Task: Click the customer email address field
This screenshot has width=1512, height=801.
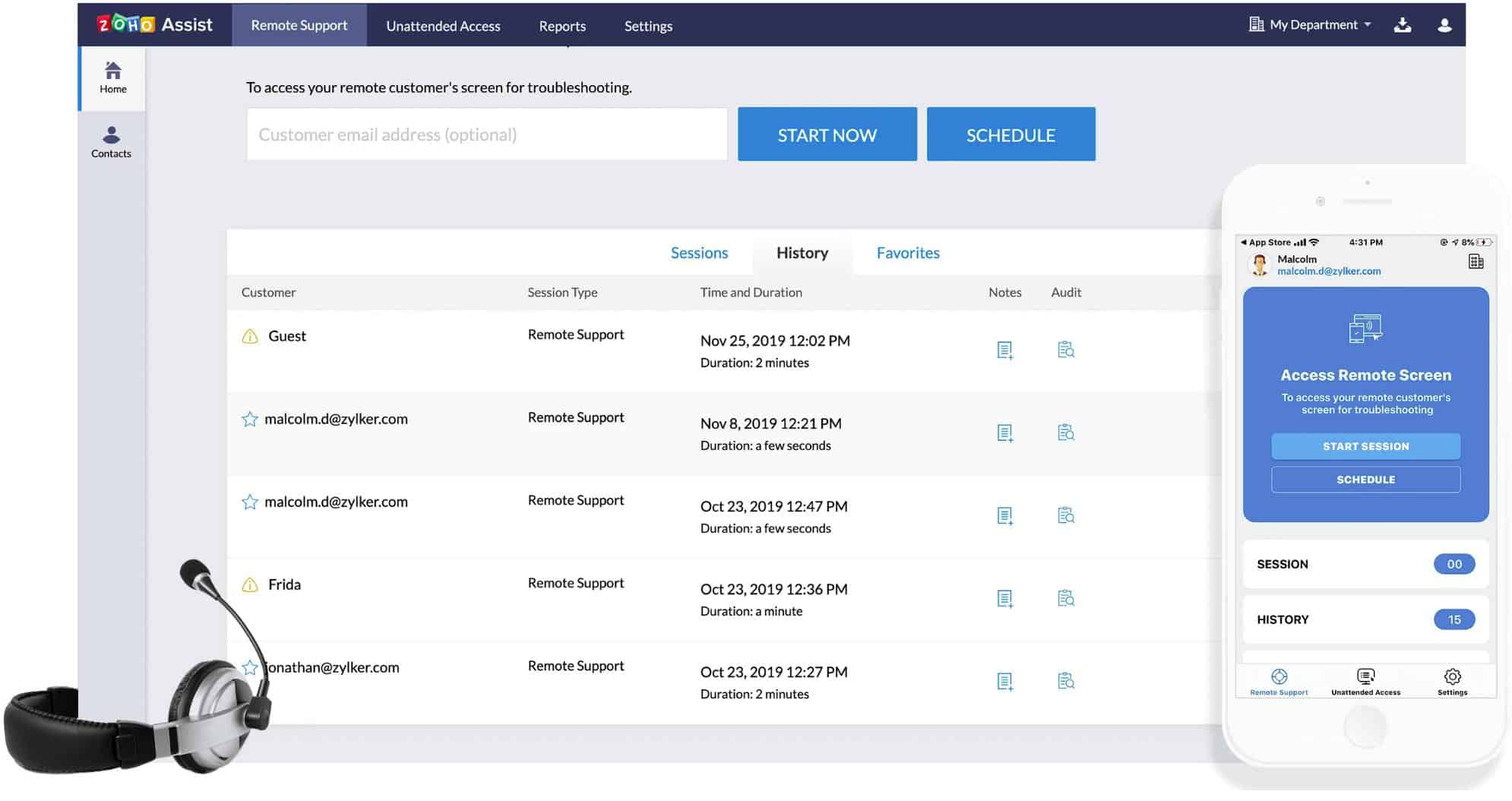Action: click(487, 135)
